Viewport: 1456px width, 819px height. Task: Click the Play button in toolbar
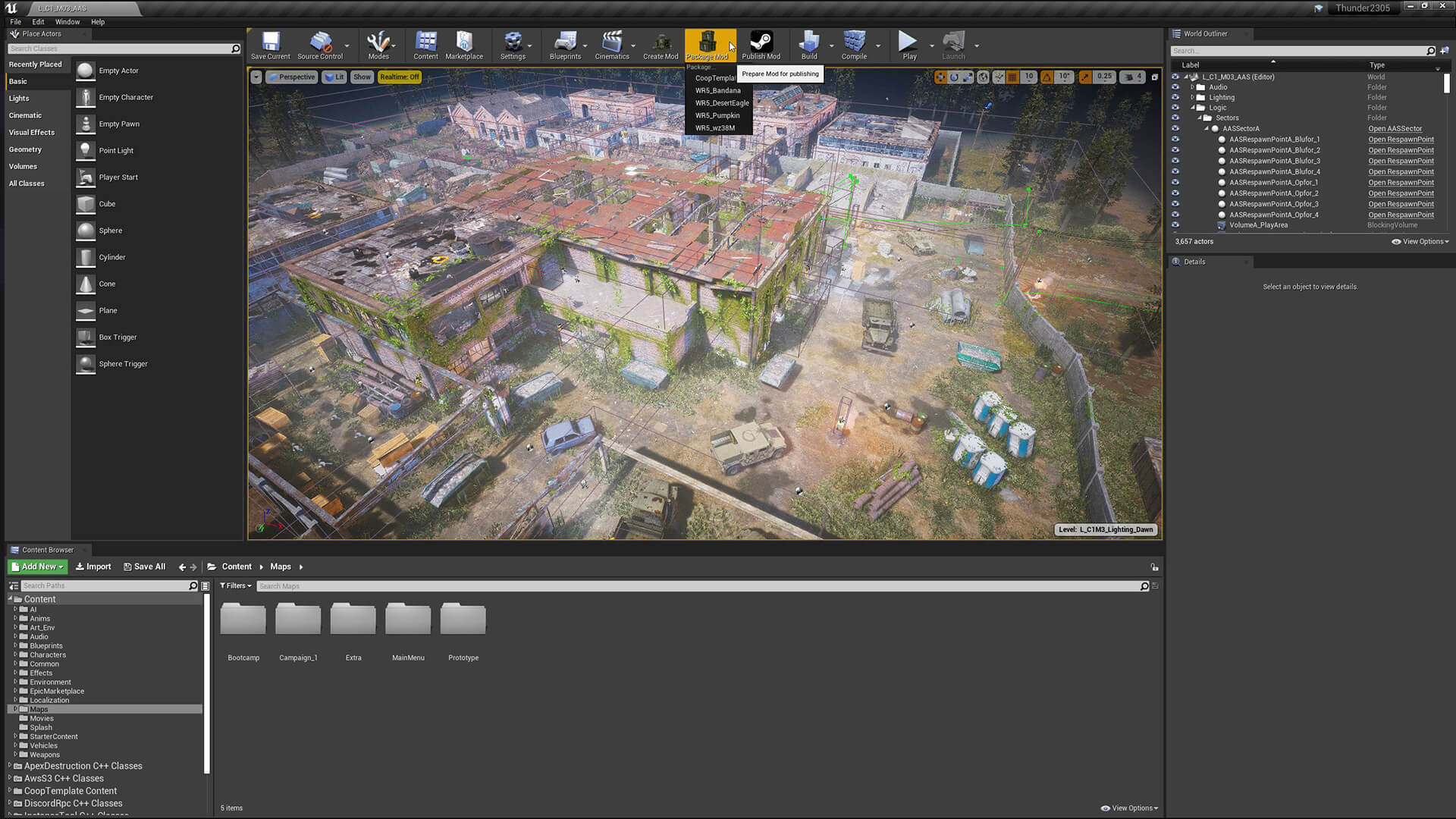[x=908, y=45]
